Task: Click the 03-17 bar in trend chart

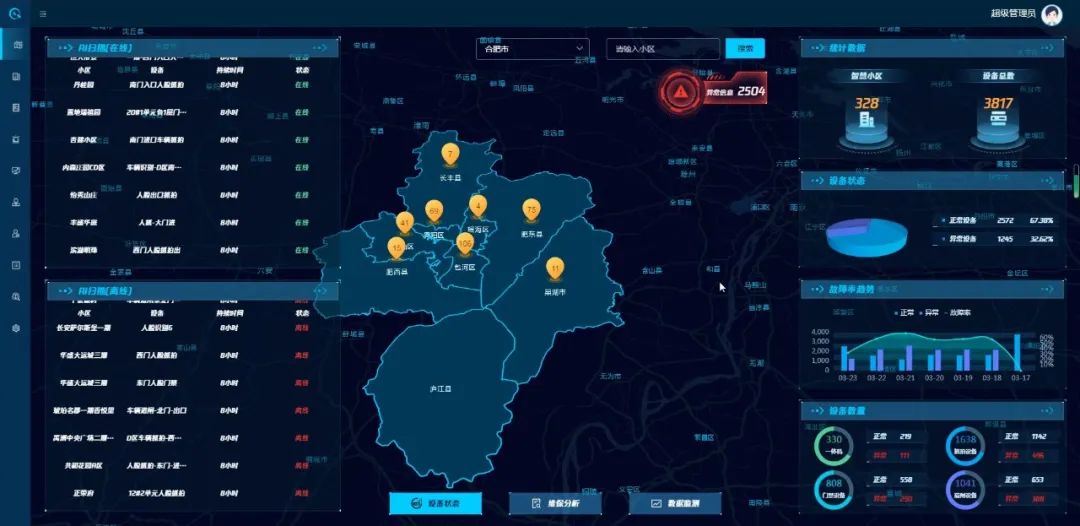Action: point(1017,352)
